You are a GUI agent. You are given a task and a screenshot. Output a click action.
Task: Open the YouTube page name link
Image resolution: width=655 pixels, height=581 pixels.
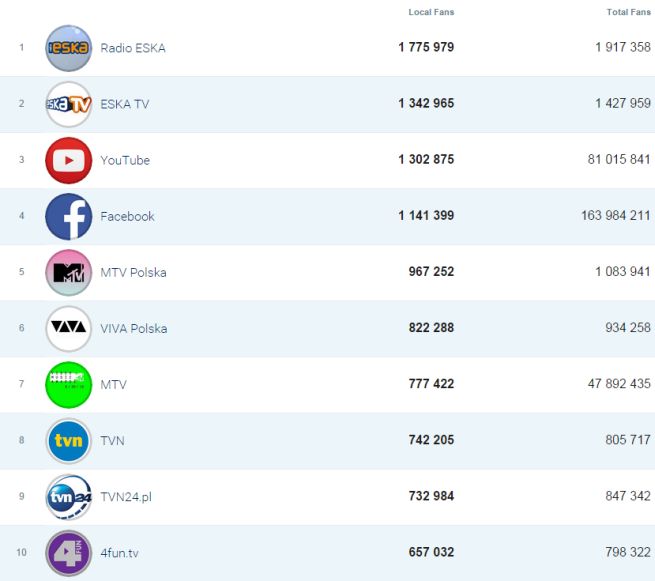point(125,160)
